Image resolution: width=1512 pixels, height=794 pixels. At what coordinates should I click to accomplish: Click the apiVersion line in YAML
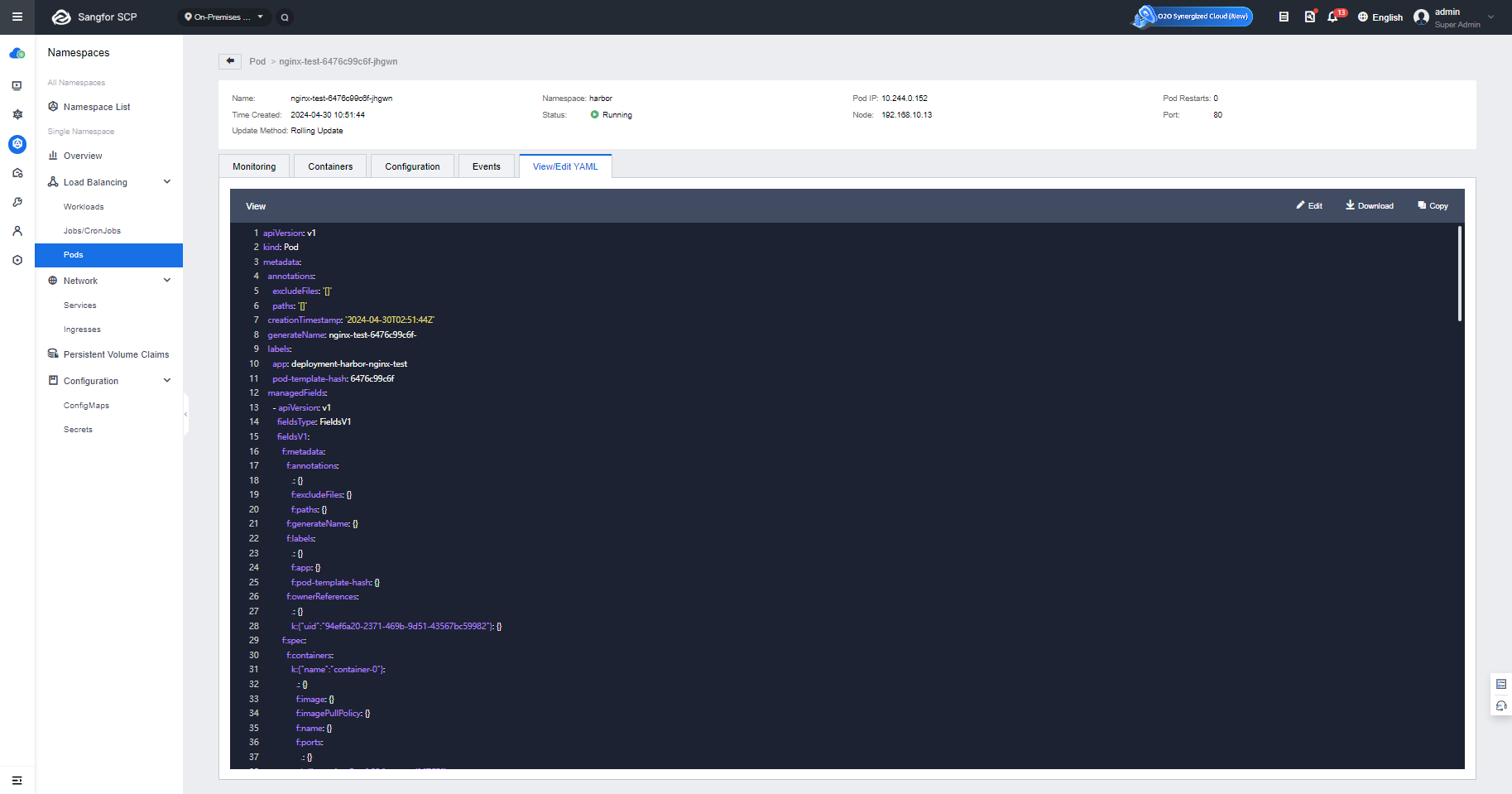289,233
